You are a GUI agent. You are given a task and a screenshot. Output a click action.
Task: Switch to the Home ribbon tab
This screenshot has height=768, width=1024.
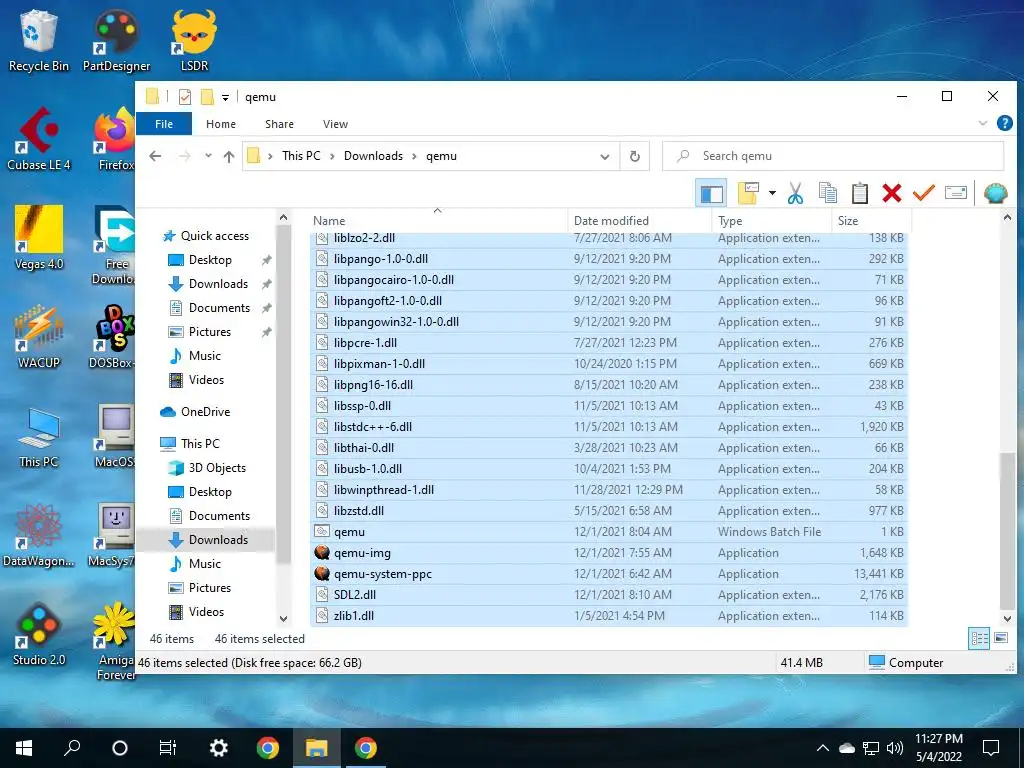click(x=221, y=124)
